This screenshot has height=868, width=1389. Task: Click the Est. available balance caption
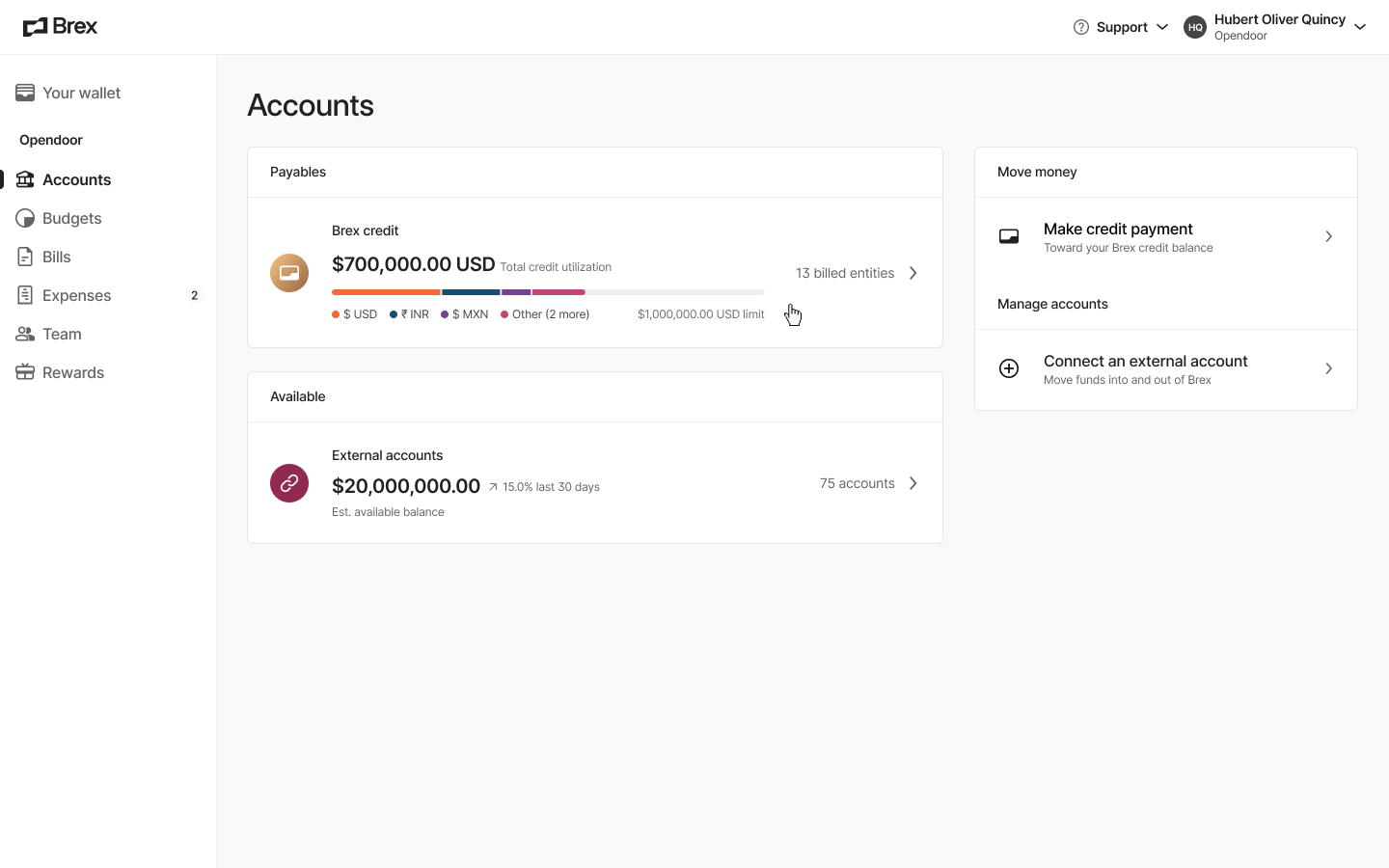click(388, 512)
